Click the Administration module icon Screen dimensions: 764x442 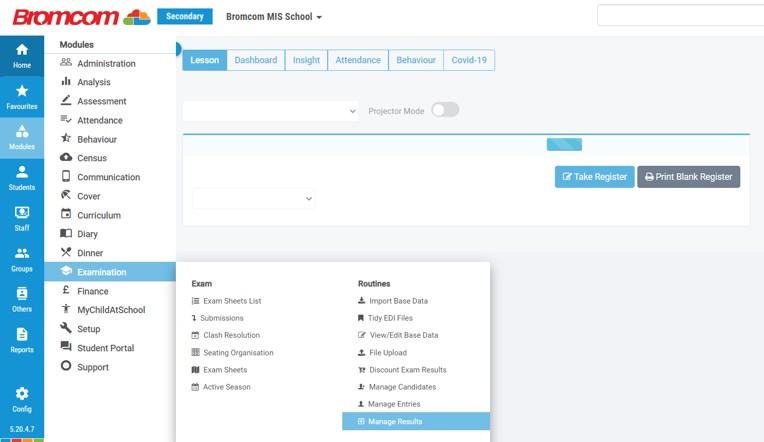[x=66, y=62]
